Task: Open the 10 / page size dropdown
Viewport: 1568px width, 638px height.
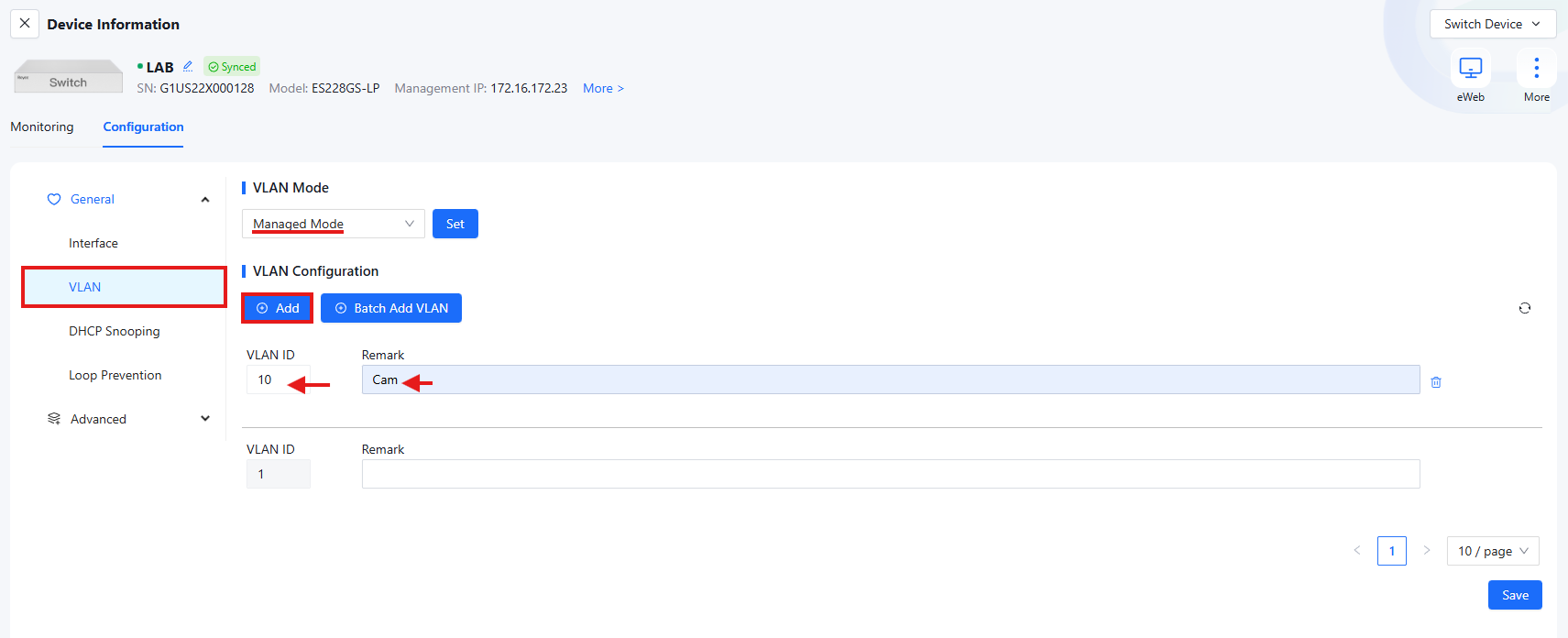Action: [x=1492, y=551]
